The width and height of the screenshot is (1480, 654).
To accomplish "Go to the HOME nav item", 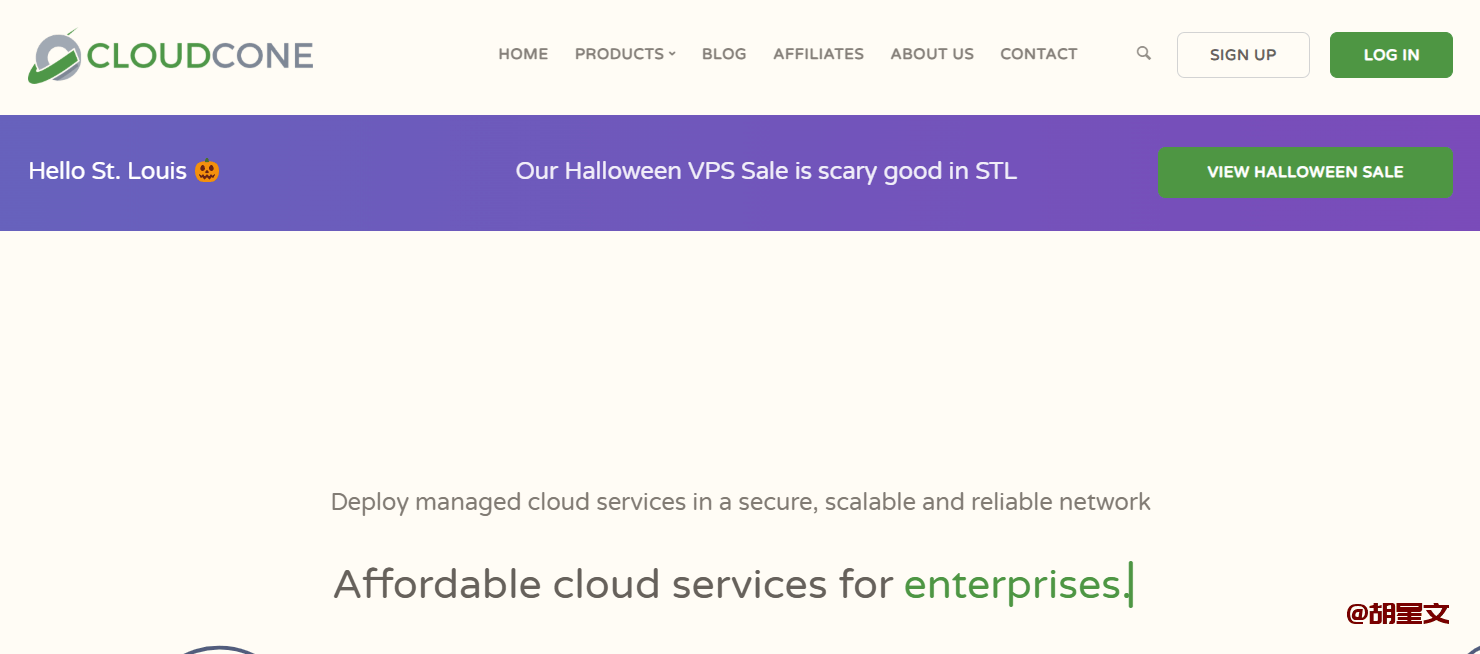I will (523, 54).
